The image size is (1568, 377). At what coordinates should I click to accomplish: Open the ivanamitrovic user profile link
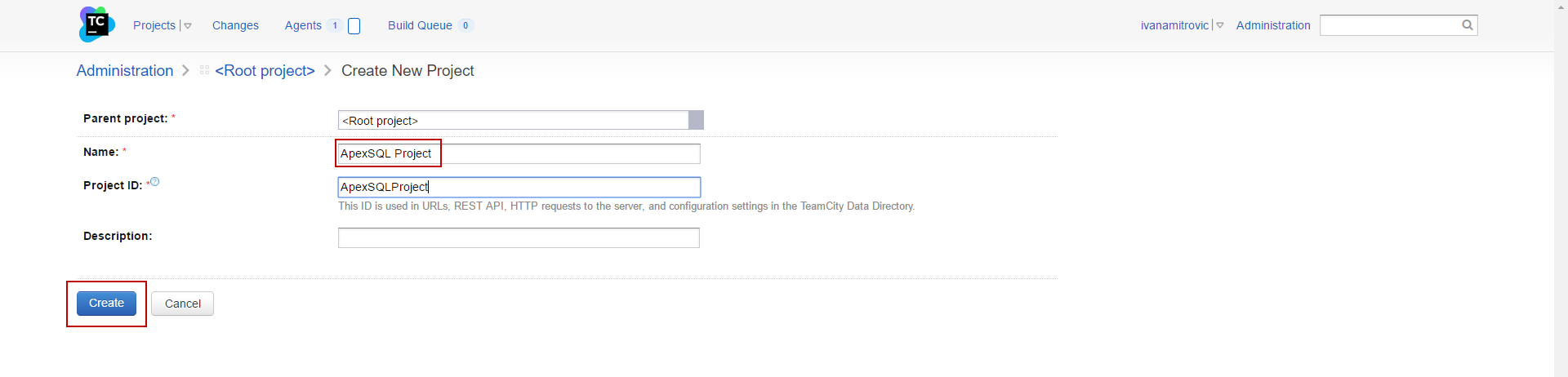click(x=1174, y=25)
